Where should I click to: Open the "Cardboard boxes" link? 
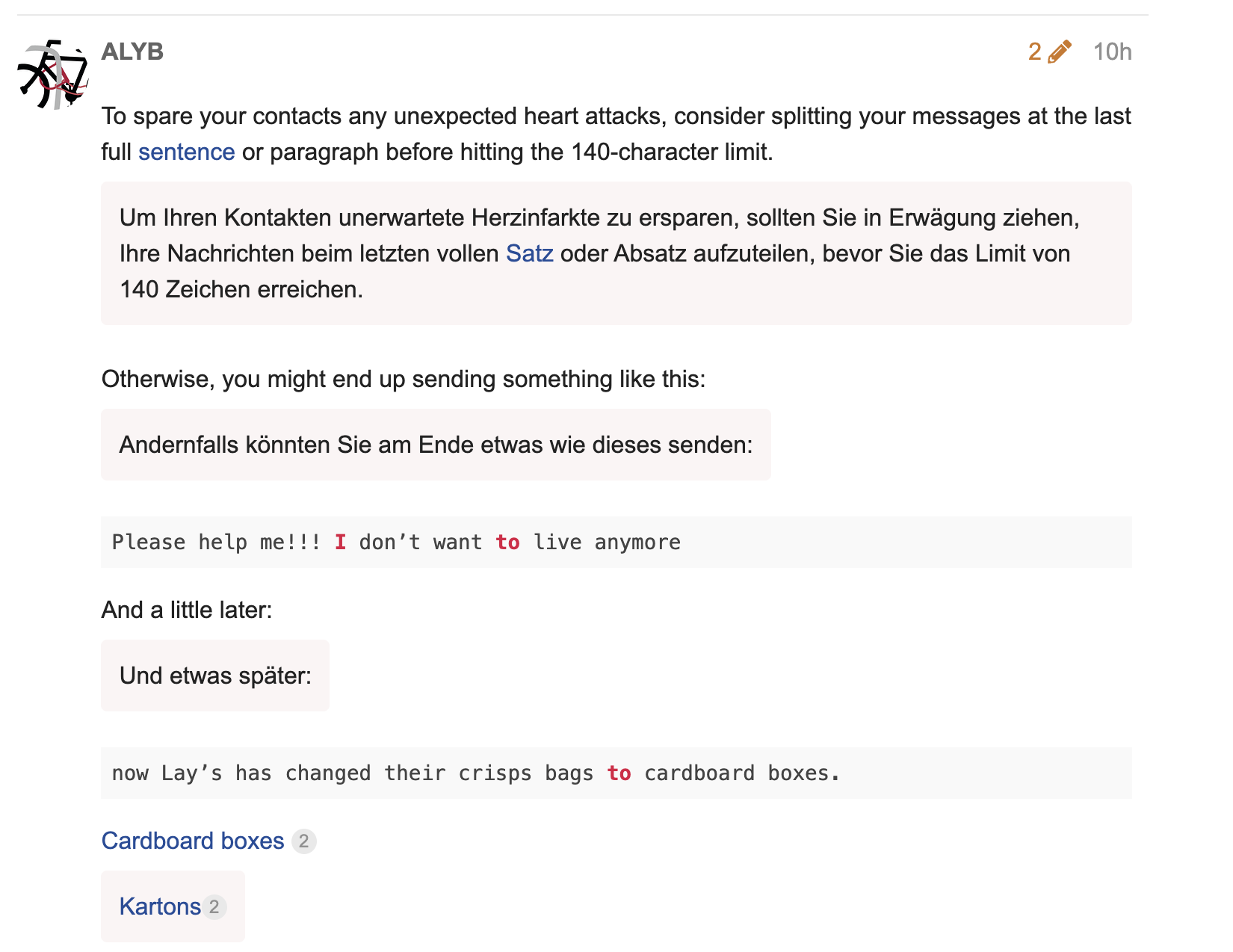click(193, 841)
